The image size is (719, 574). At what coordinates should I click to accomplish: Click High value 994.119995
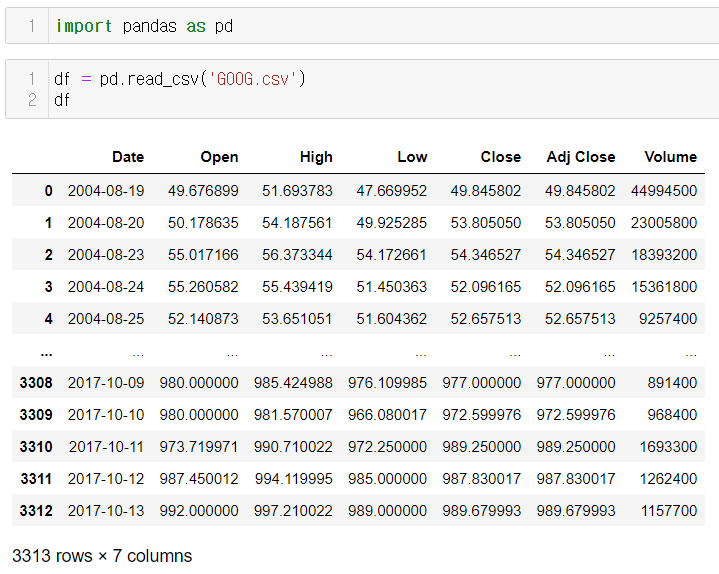click(293, 479)
